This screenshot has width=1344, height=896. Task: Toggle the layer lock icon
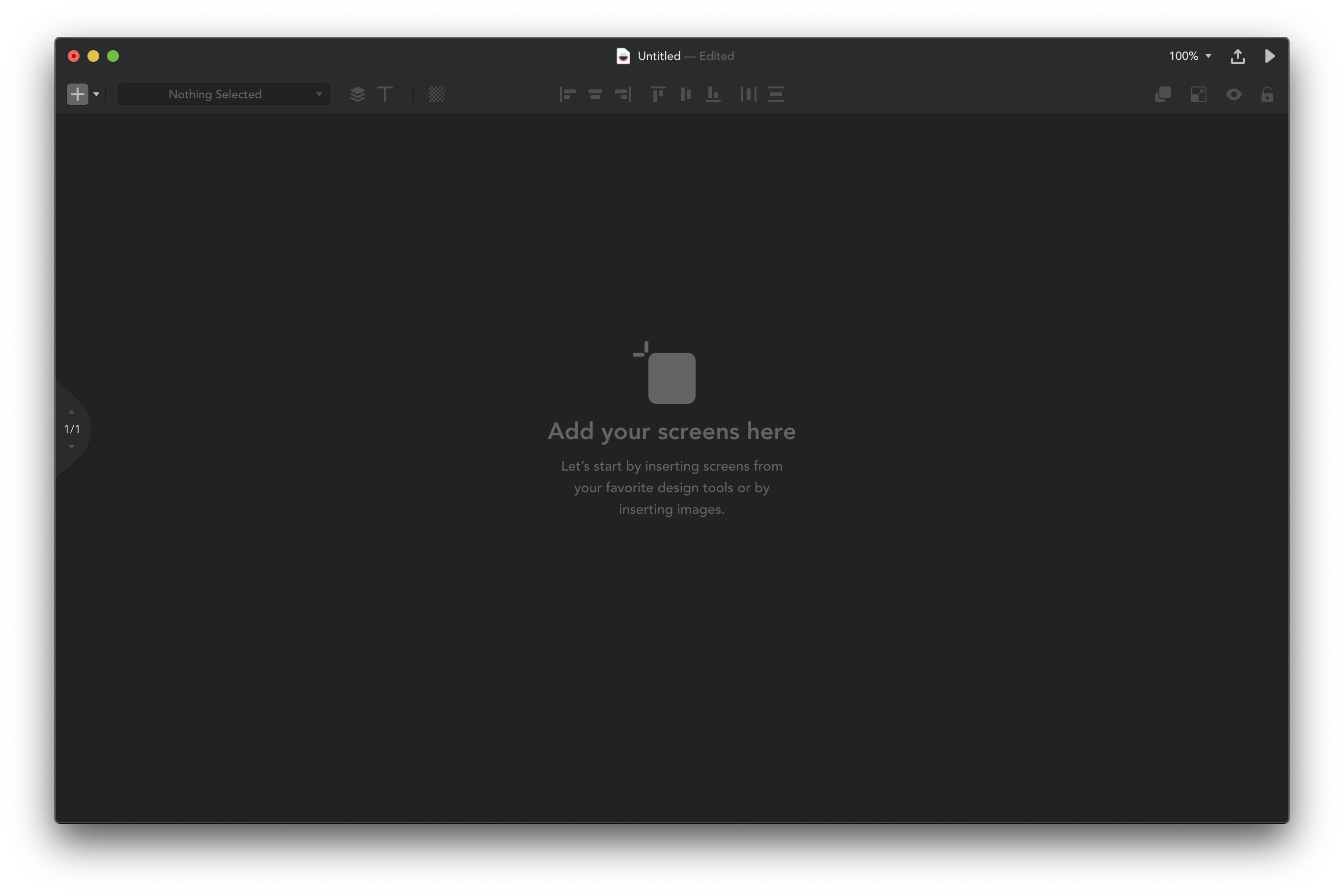[1267, 94]
